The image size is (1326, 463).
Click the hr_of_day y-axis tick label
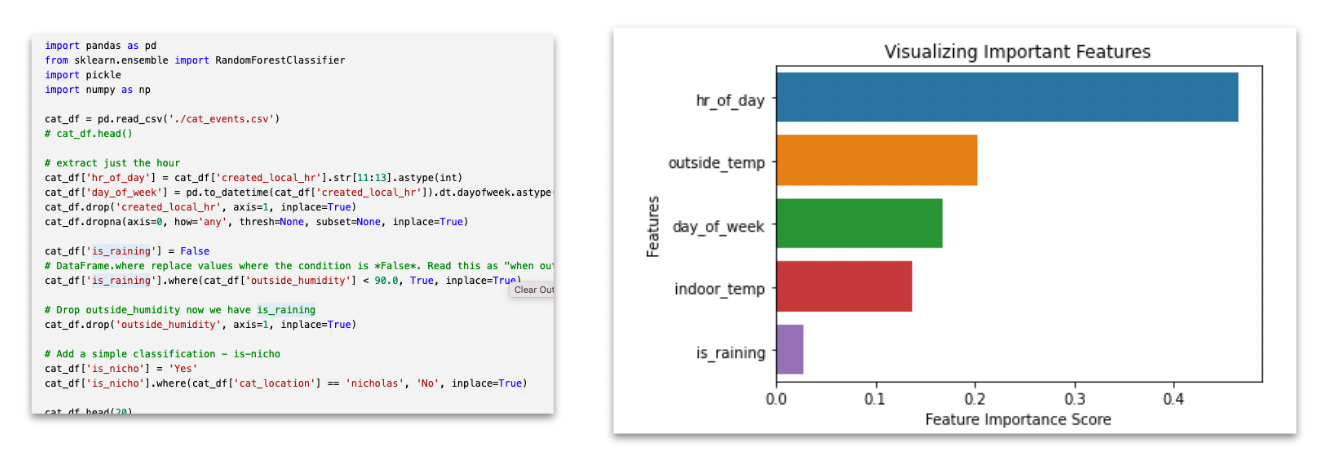[730, 99]
